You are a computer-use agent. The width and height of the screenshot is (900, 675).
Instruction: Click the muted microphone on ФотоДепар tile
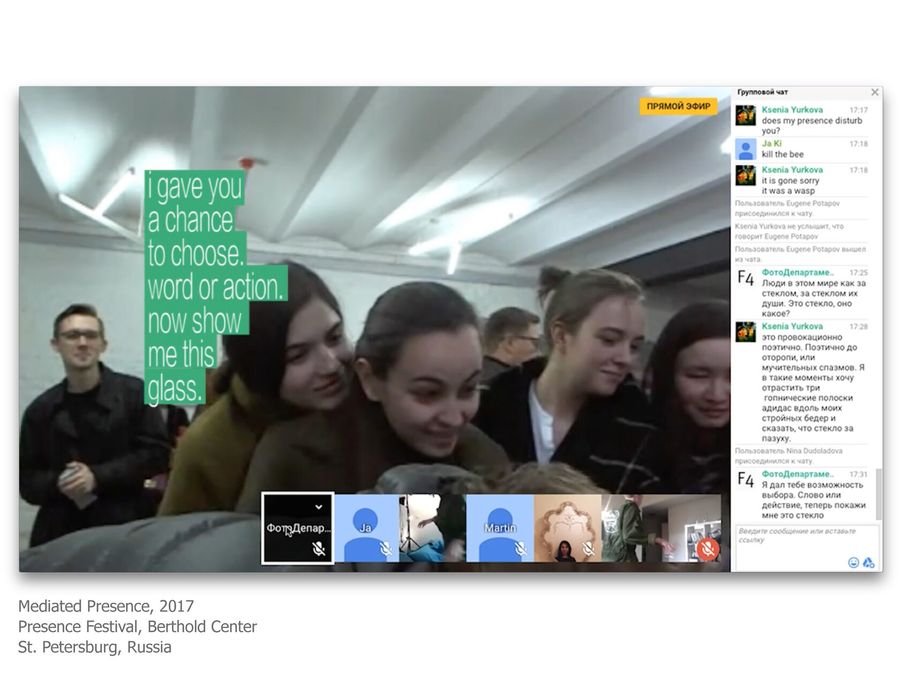(x=319, y=549)
